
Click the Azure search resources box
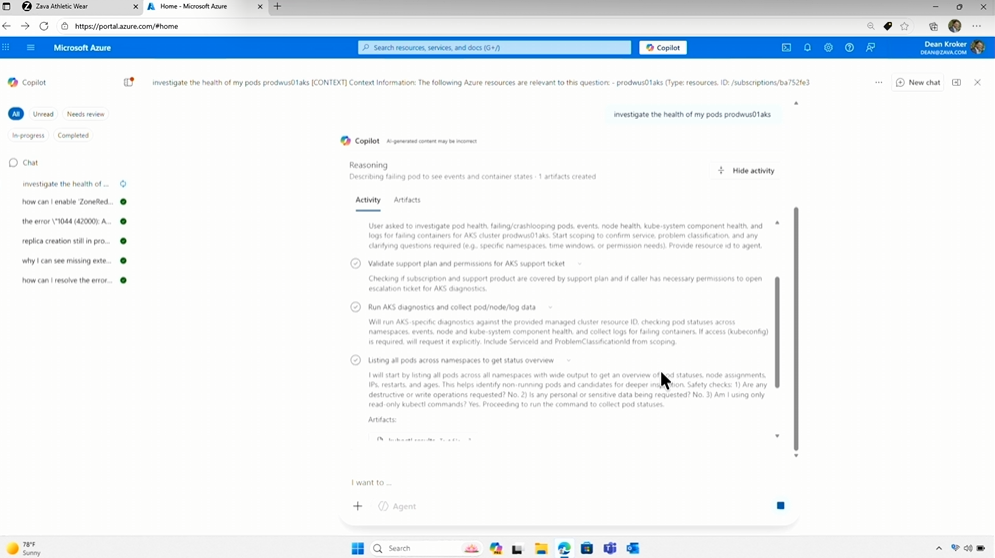coord(494,48)
